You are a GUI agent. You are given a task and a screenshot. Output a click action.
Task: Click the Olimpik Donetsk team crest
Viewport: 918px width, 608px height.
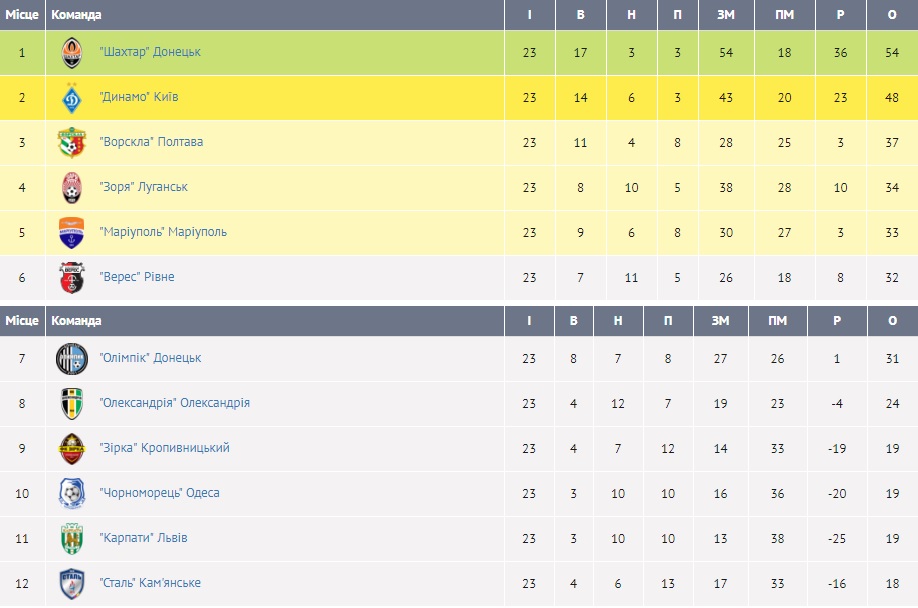point(72,358)
